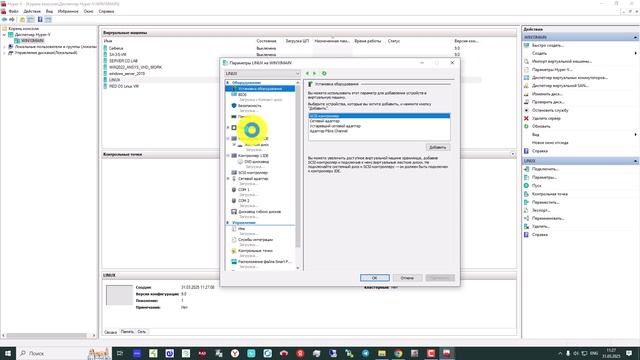Screen dimensions: 640x360
Task: Click Checkpoint action for LINUX
Action: 549,194
